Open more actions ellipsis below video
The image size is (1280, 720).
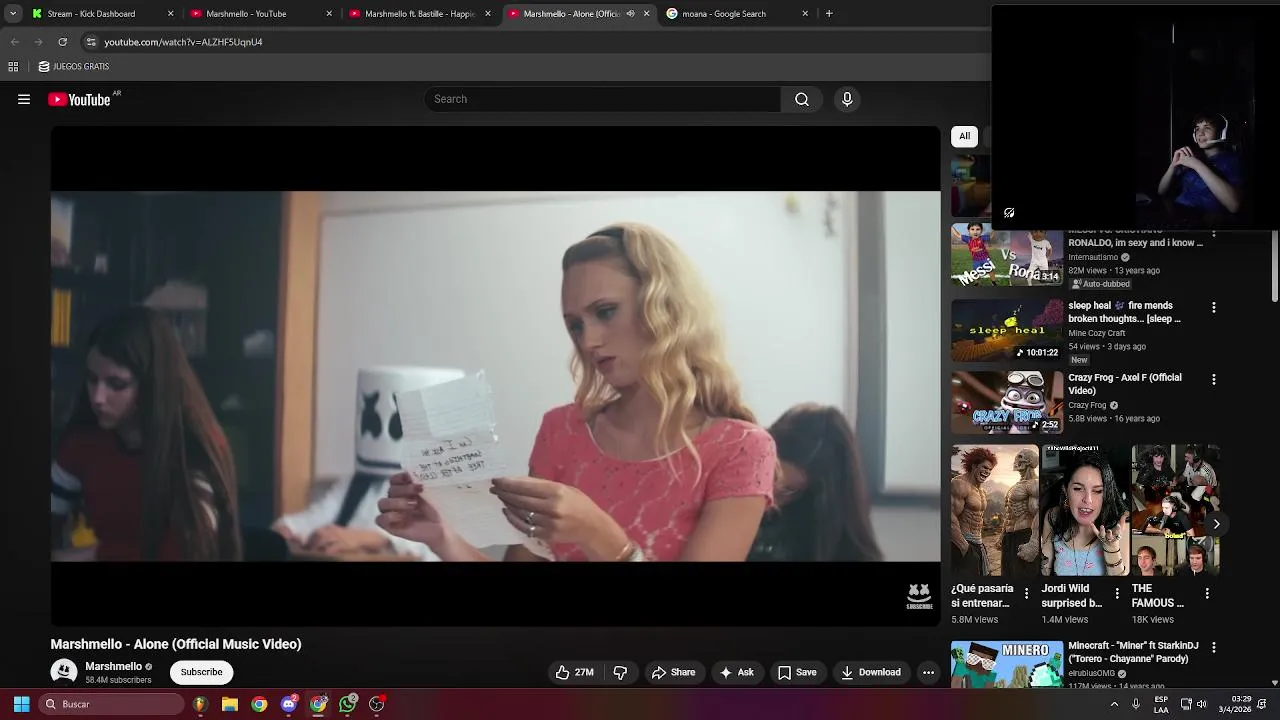pos(928,672)
